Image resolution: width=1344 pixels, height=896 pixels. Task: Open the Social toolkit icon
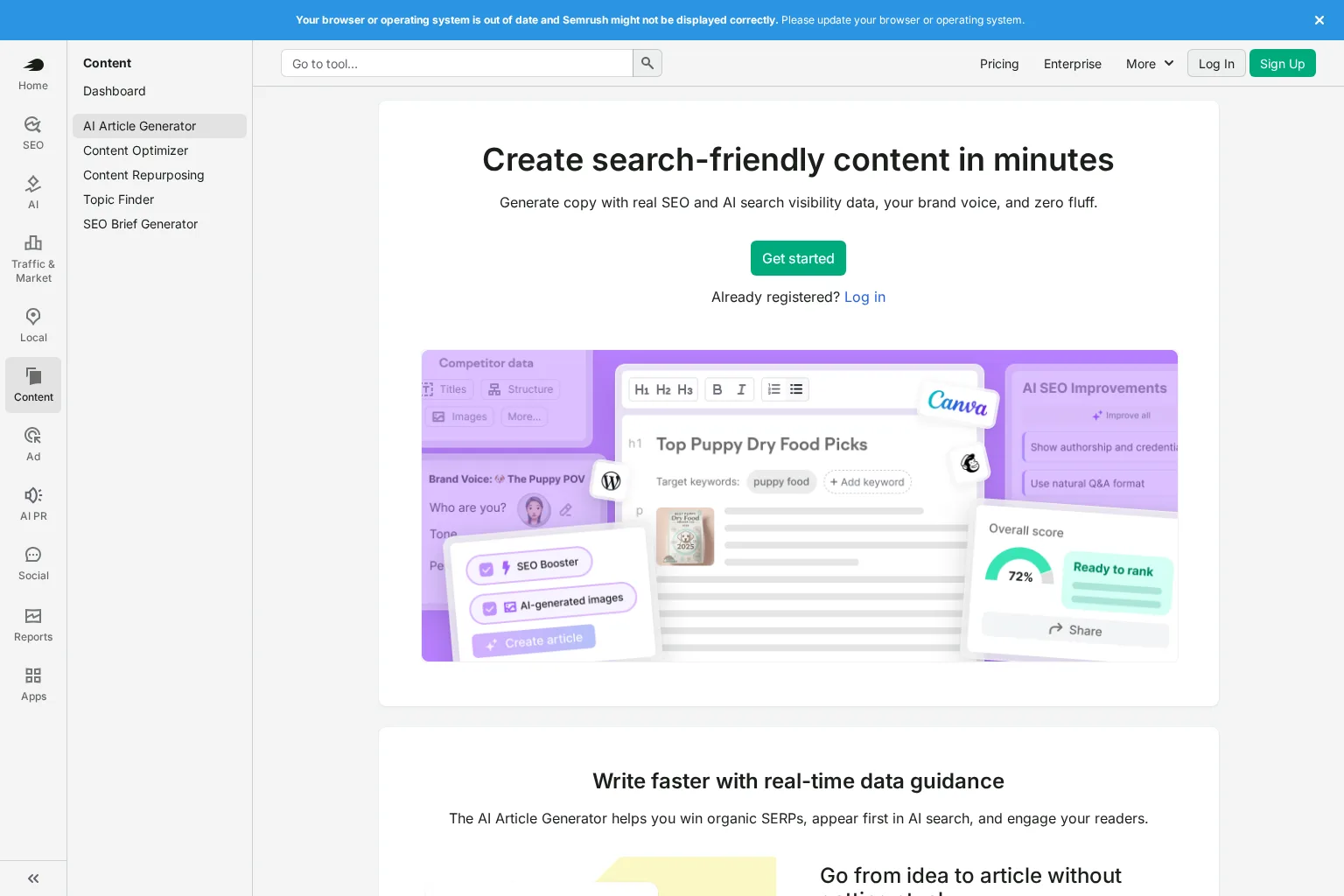coord(33,563)
